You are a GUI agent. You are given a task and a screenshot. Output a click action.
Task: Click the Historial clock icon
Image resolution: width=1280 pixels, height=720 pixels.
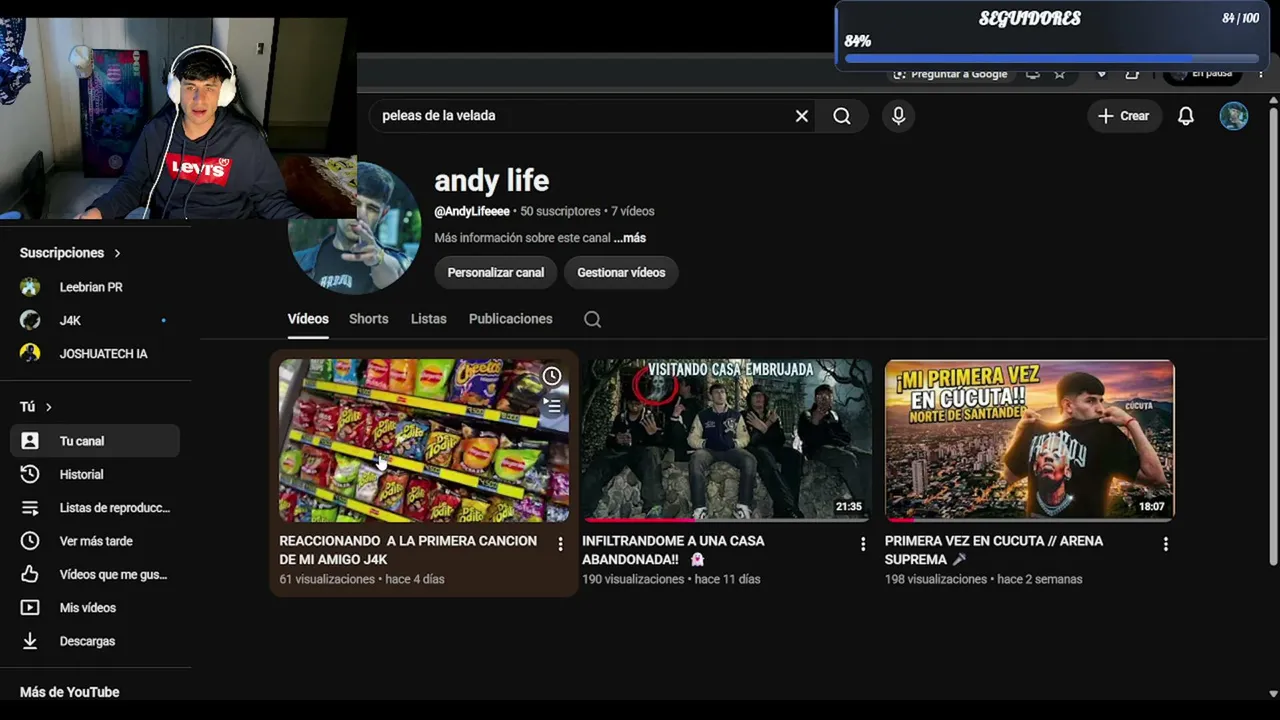pos(30,474)
